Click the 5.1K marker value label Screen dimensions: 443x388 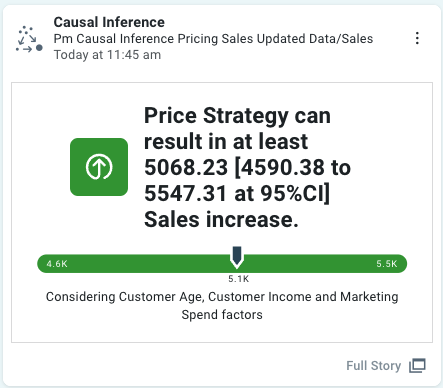click(238, 279)
